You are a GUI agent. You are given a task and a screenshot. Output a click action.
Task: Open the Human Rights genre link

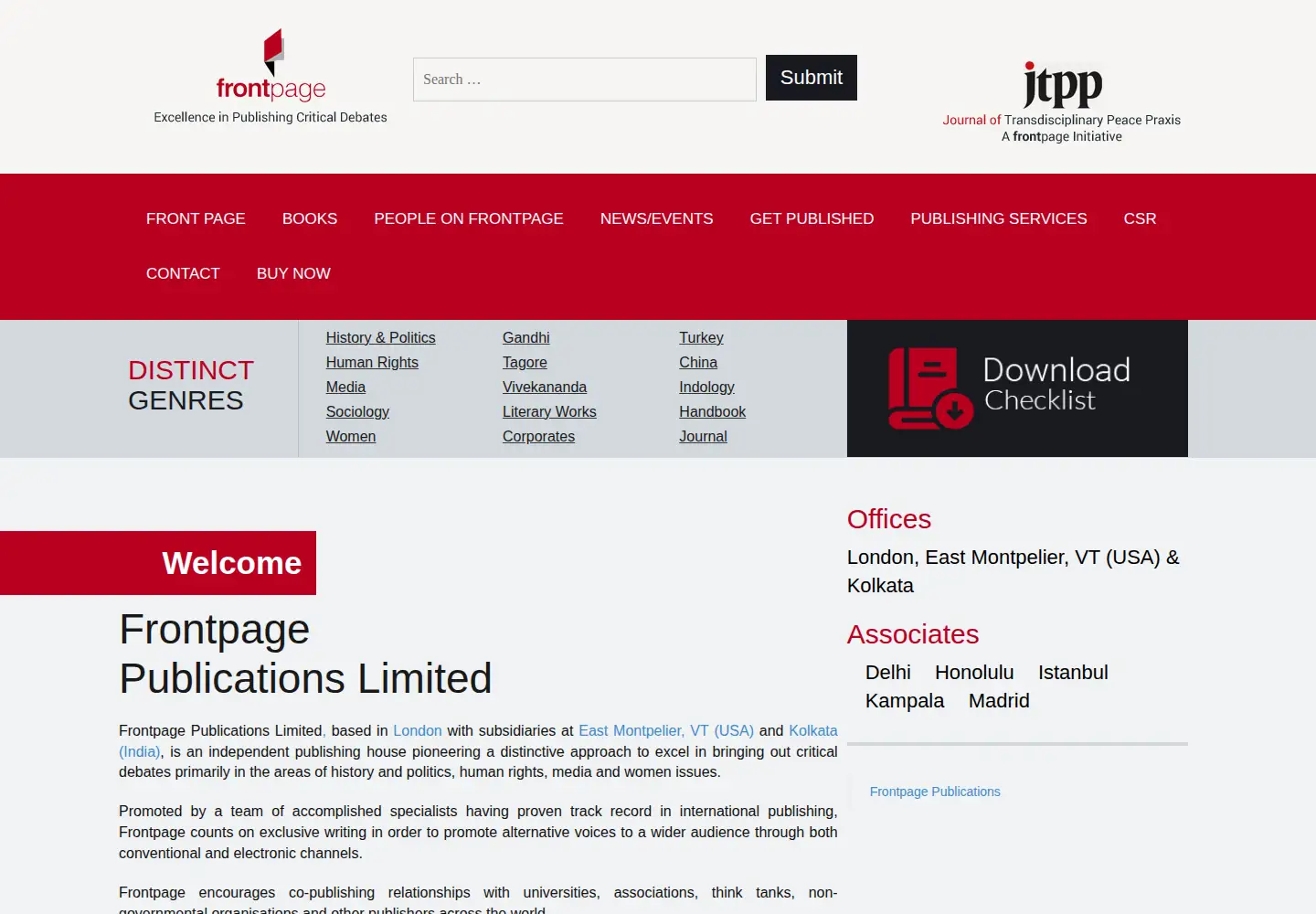(372, 363)
